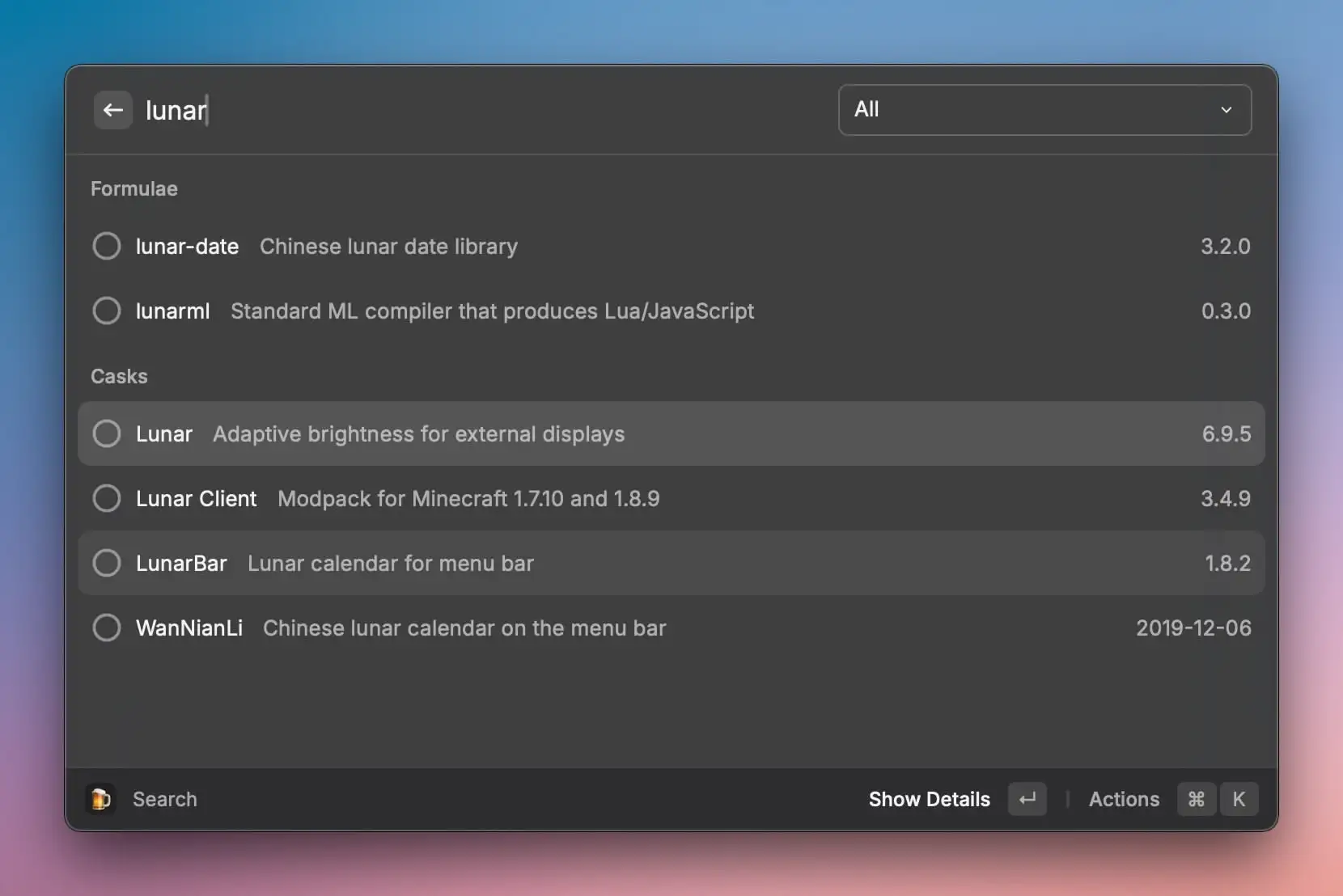Click the Command key icon beside Actions
The height and width of the screenshot is (896, 1343).
1197,799
